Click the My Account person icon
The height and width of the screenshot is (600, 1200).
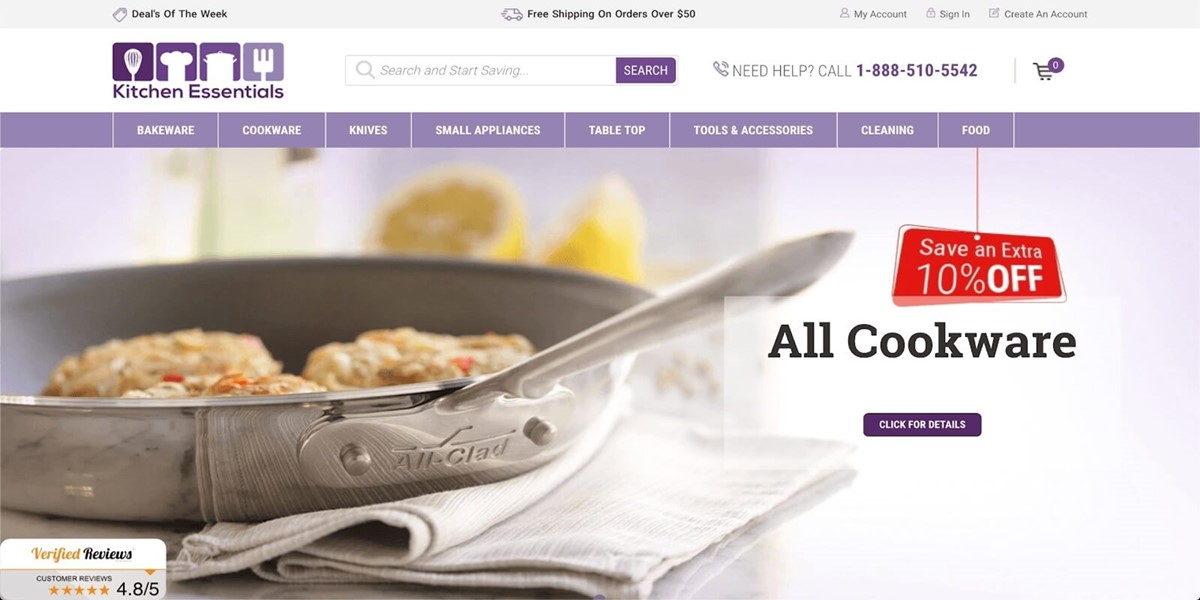tap(845, 14)
